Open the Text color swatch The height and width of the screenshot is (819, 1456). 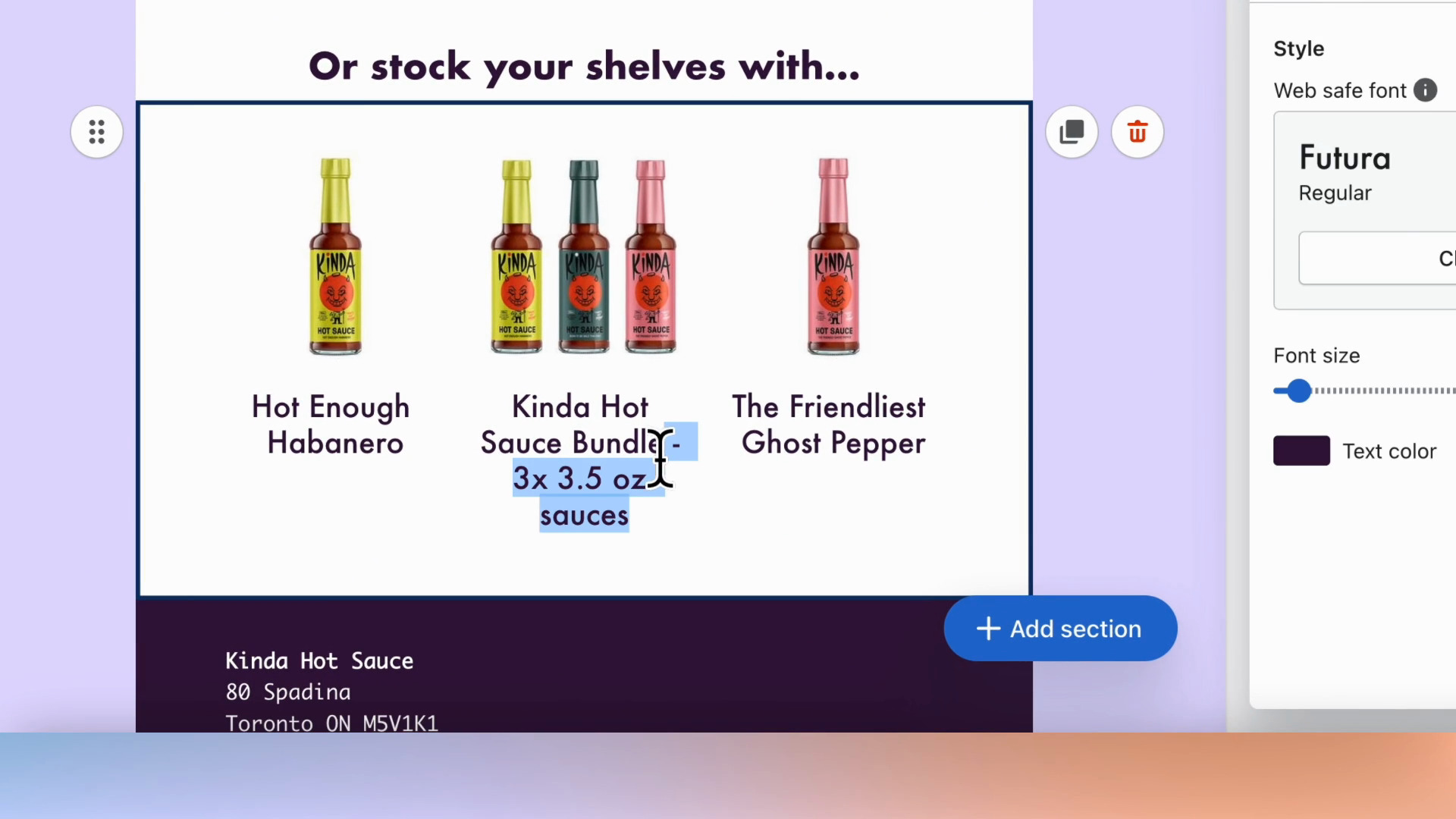coord(1301,451)
